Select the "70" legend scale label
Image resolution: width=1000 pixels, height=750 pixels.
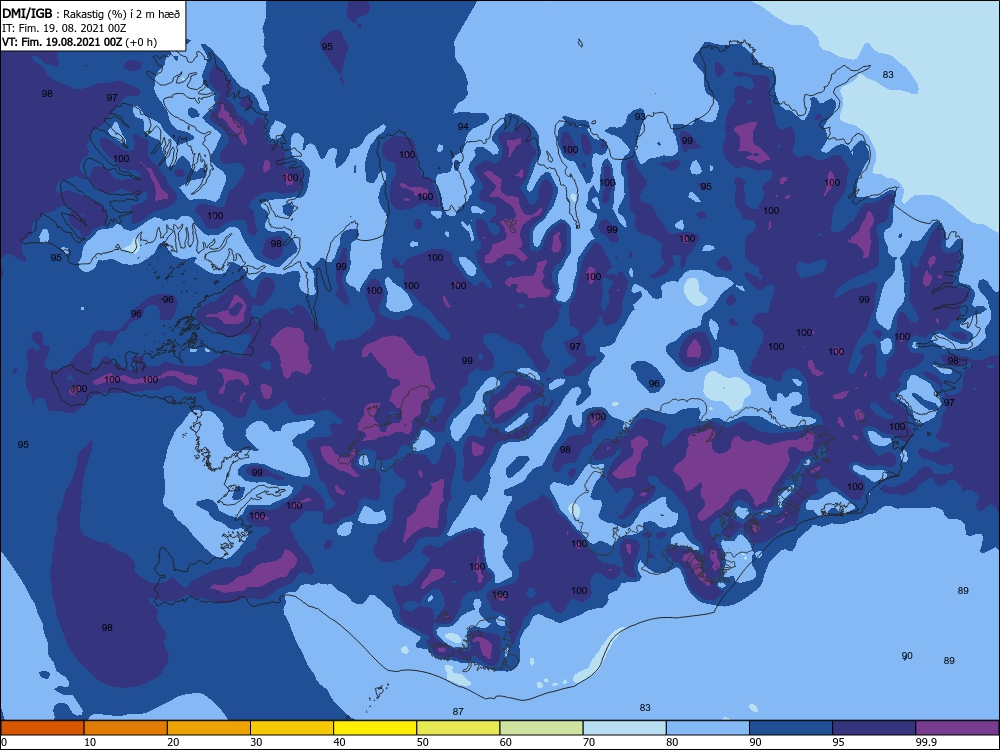pos(589,742)
